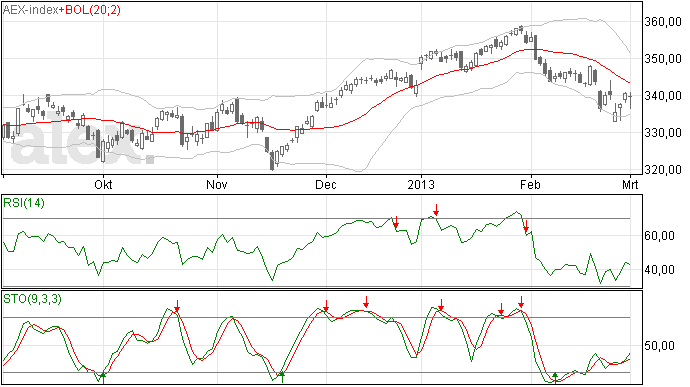Click the 330,00 price axis value

pyautogui.click(x=663, y=133)
